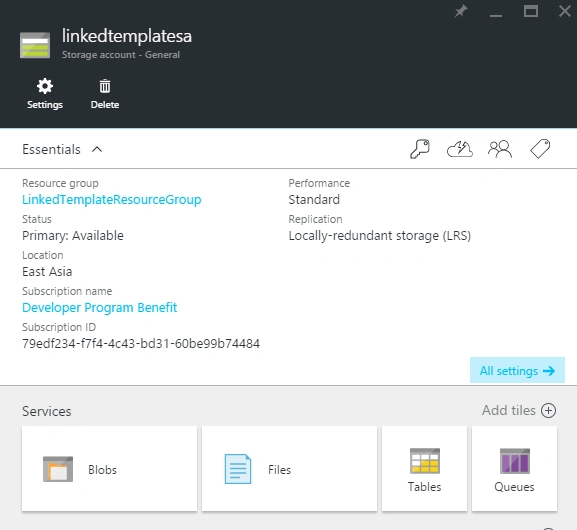Open the Settings gear icon
577x530 pixels.
pos(45,86)
